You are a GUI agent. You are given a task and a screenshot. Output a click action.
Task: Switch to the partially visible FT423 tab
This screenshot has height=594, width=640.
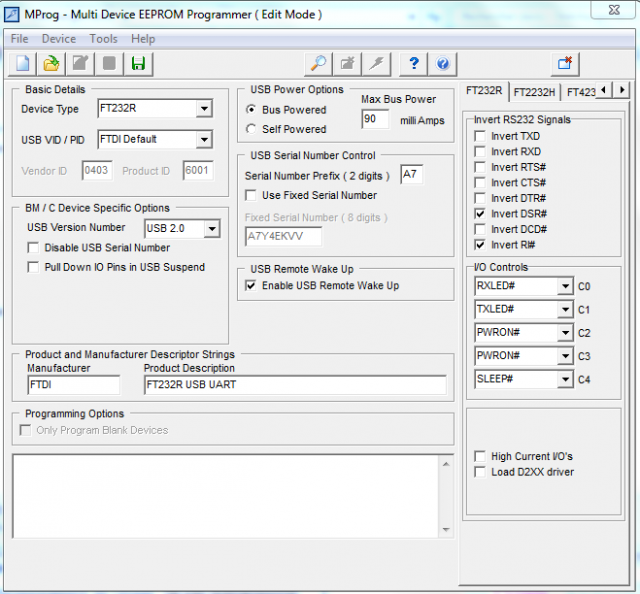coord(580,92)
